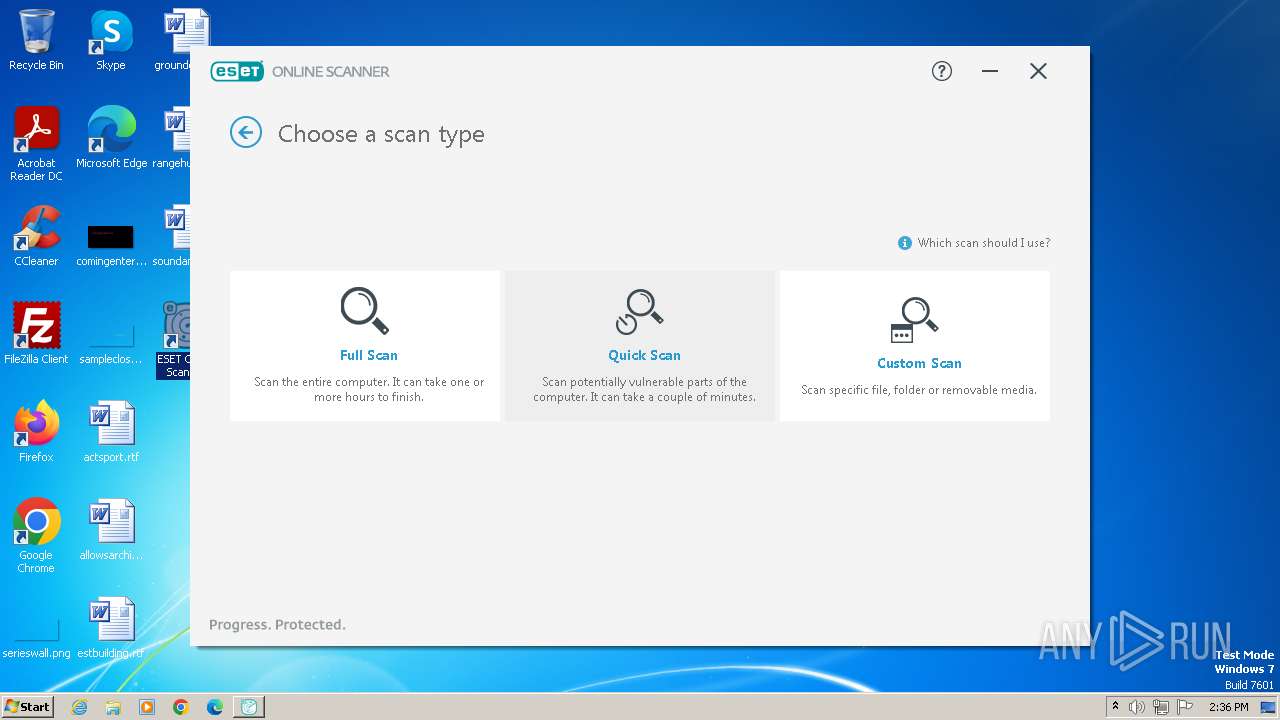The height and width of the screenshot is (720, 1280).
Task: Select the Full Scan magnifier icon
Action: (364, 310)
